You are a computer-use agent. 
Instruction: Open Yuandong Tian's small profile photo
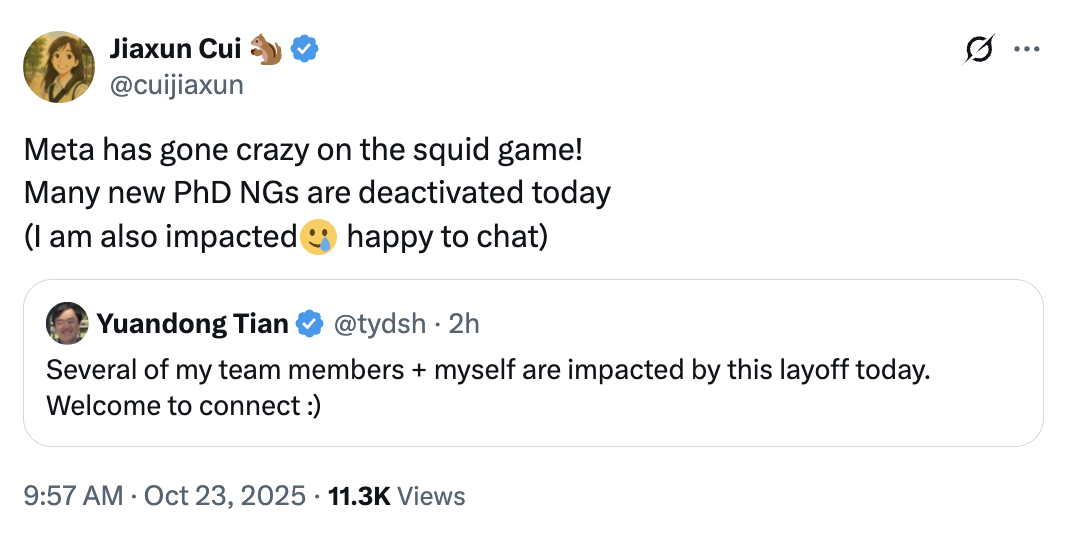(x=67, y=323)
